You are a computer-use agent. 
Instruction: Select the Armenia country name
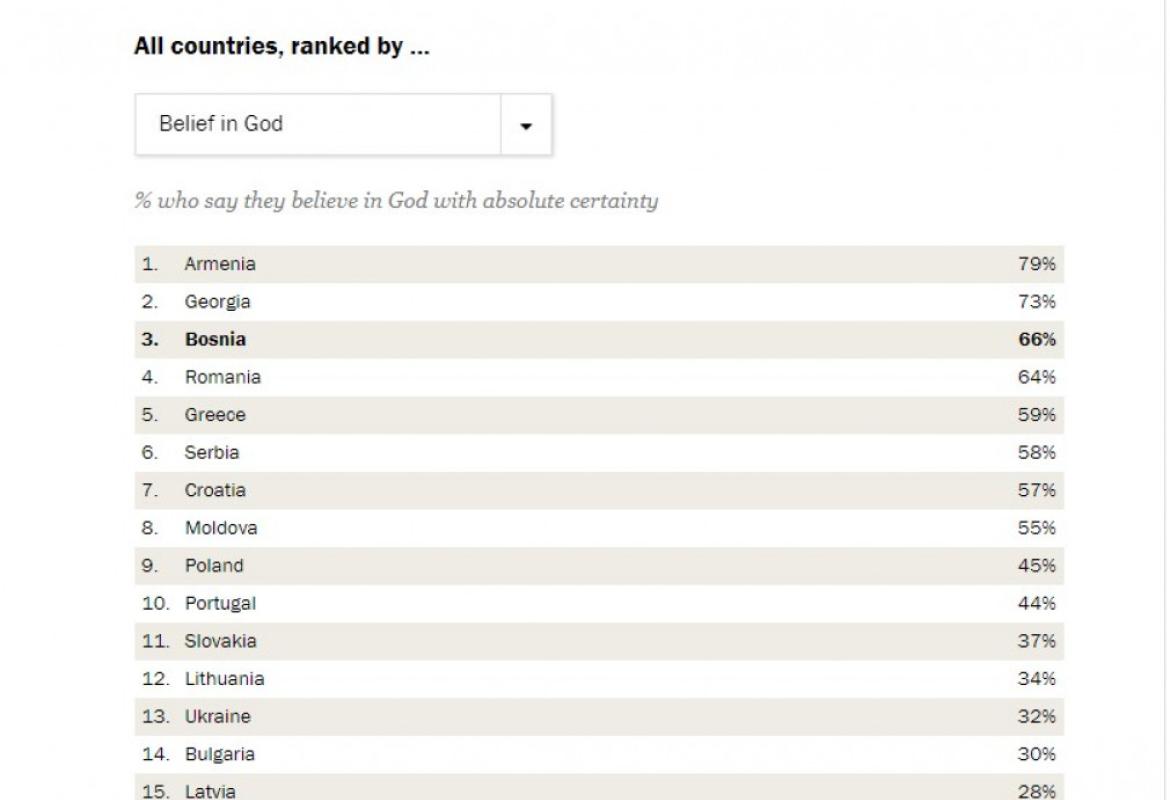tap(220, 264)
